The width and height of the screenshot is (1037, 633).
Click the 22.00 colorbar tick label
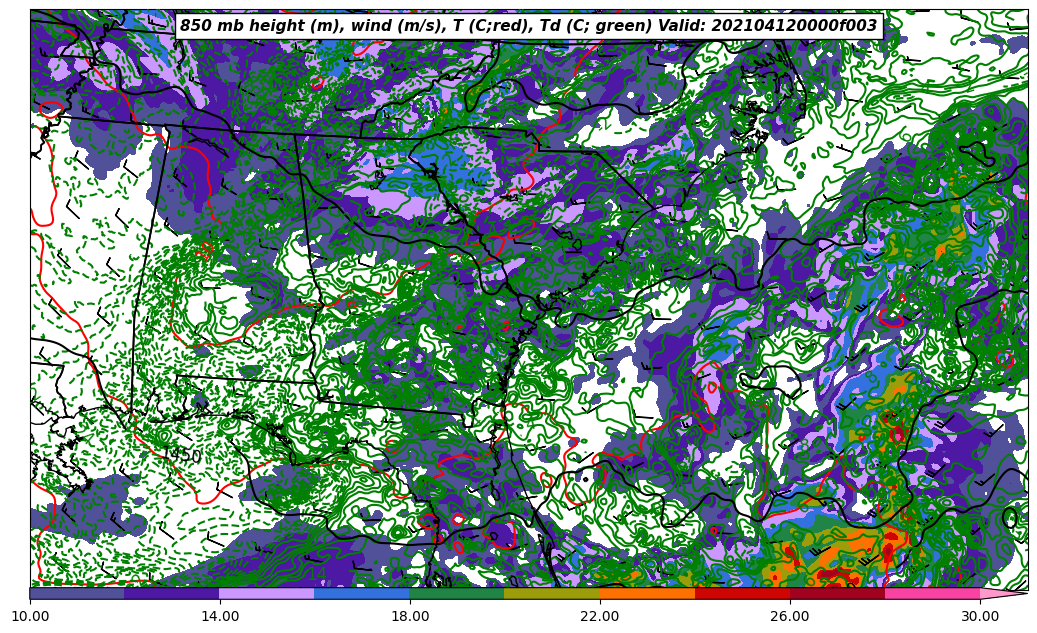tap(600, 616)
